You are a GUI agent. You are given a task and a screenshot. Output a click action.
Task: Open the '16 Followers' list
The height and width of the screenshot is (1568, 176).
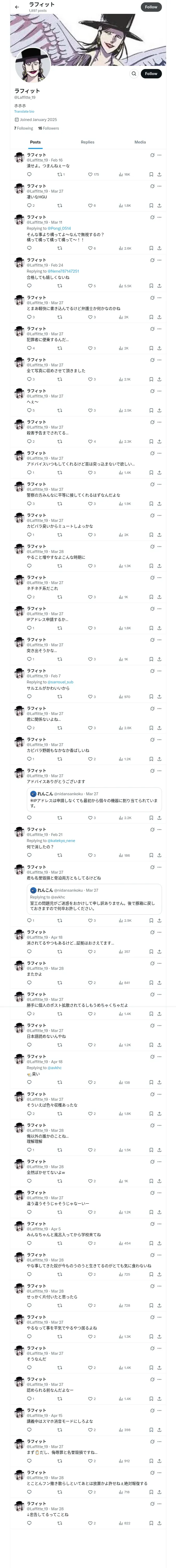click(x=48, y=128)
